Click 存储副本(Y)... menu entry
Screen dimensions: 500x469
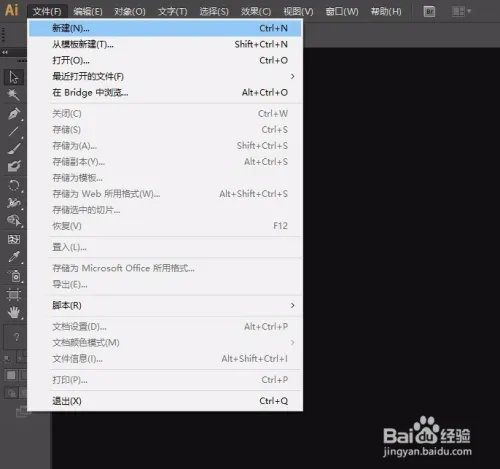click(x=165, y=162)
